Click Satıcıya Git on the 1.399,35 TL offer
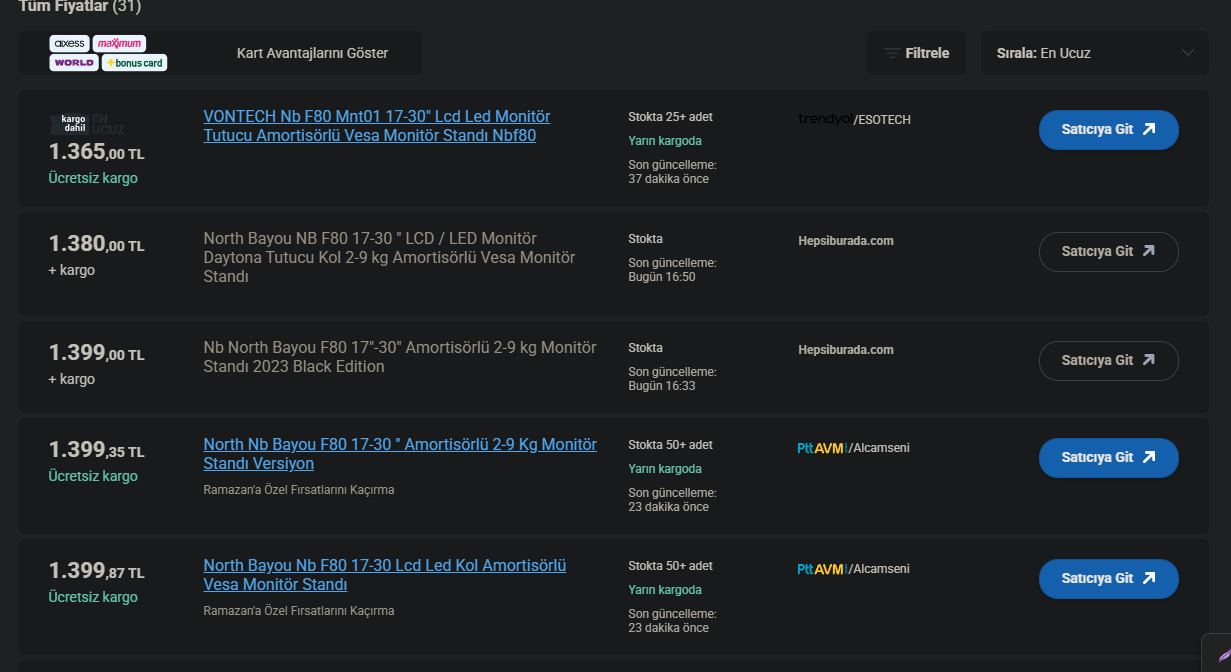The width and height of the screenshot is (1231, 672). pos(1108,458)
